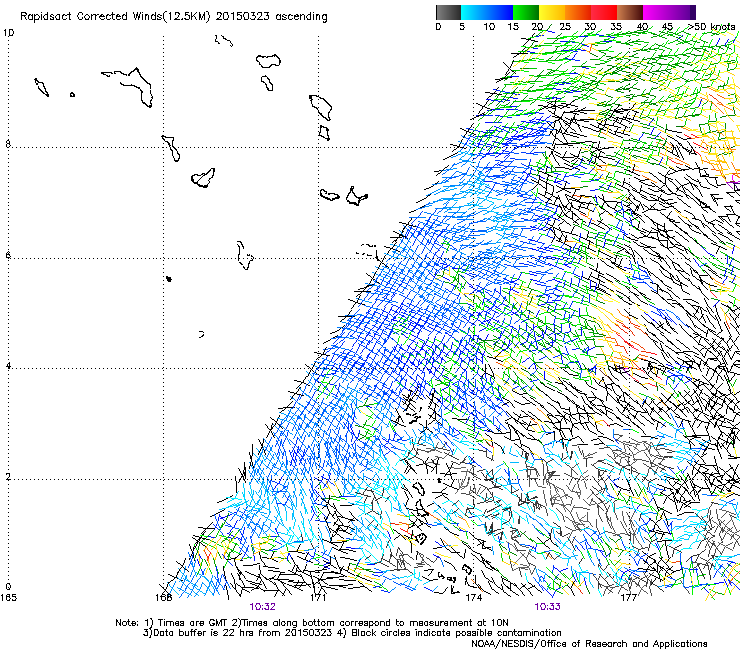The height and width of the screenshot is (650, 740).
Task: Click the longitude label 177
Action: click(628, 598)
